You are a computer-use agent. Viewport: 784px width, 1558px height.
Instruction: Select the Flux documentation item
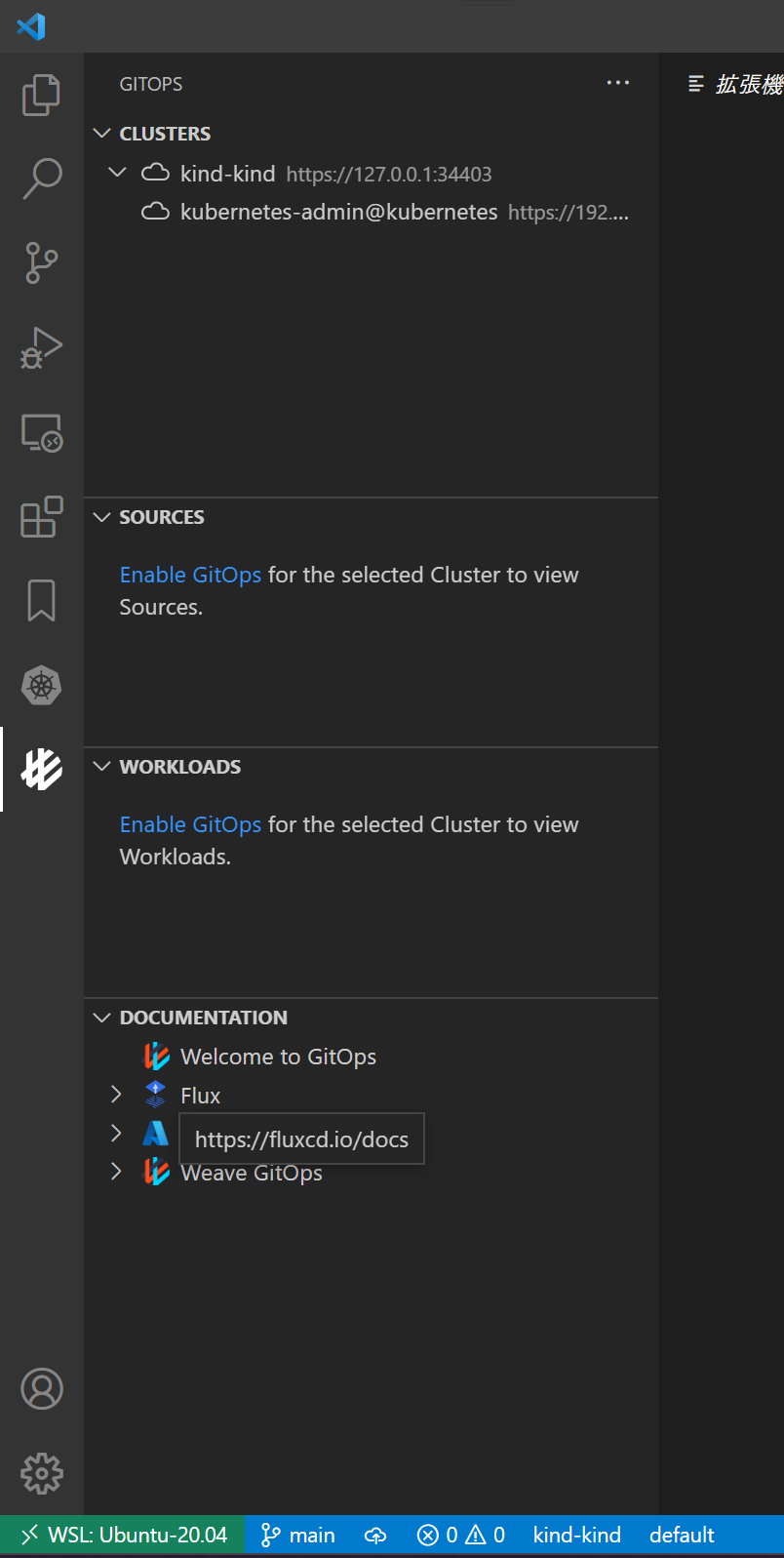coord(371,1095)
